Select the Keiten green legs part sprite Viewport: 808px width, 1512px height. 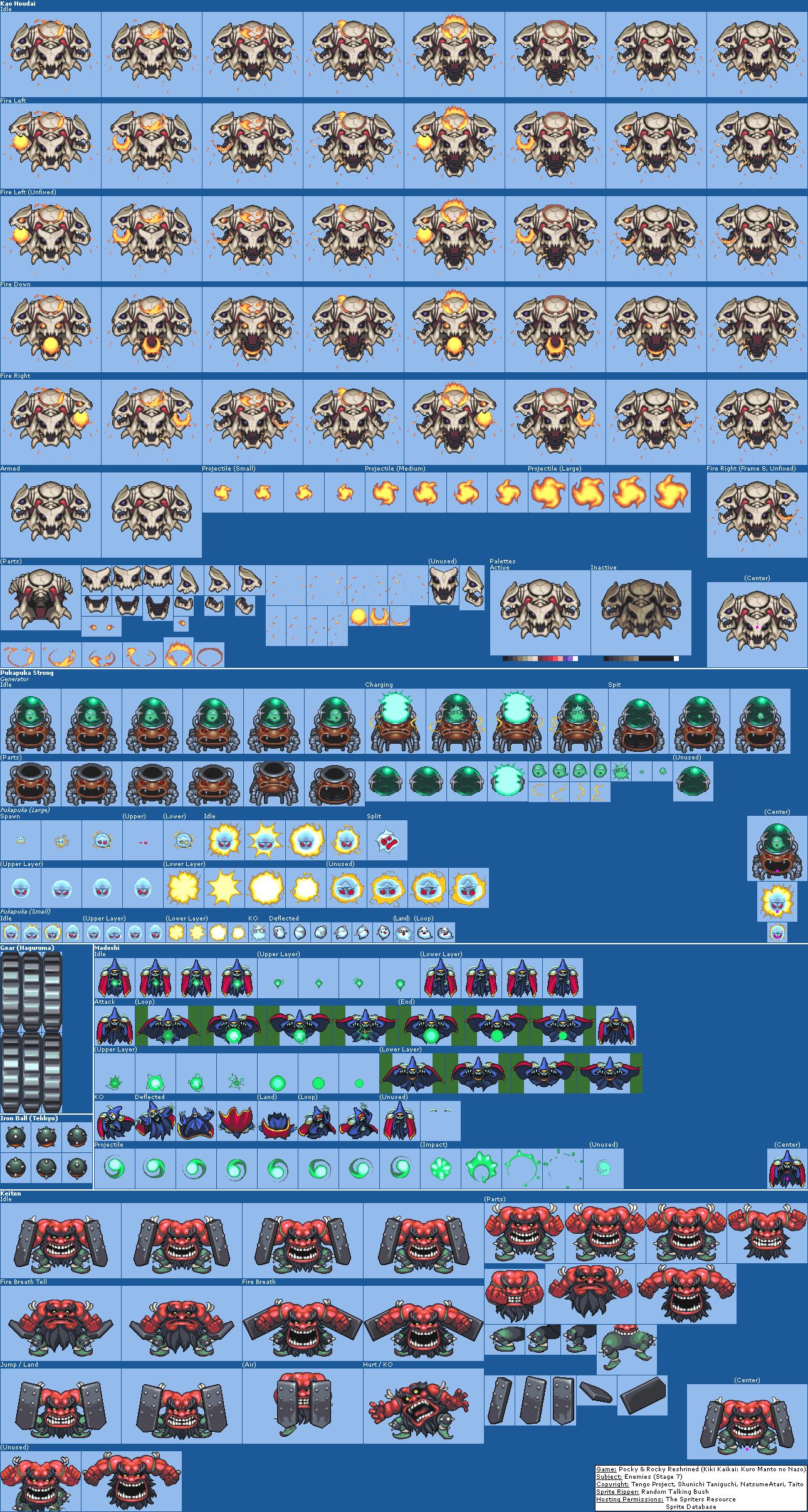point(627,1348)
